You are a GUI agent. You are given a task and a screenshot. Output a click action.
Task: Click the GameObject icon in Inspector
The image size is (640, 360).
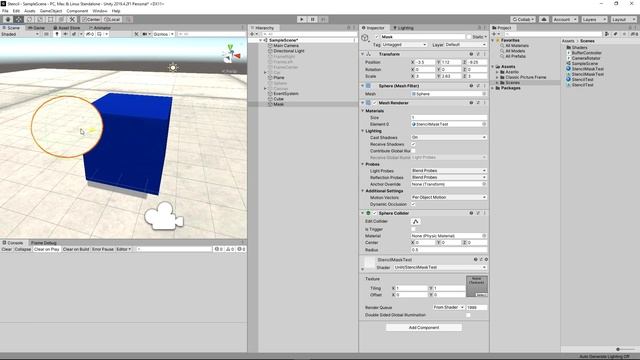tap(365, 38)
